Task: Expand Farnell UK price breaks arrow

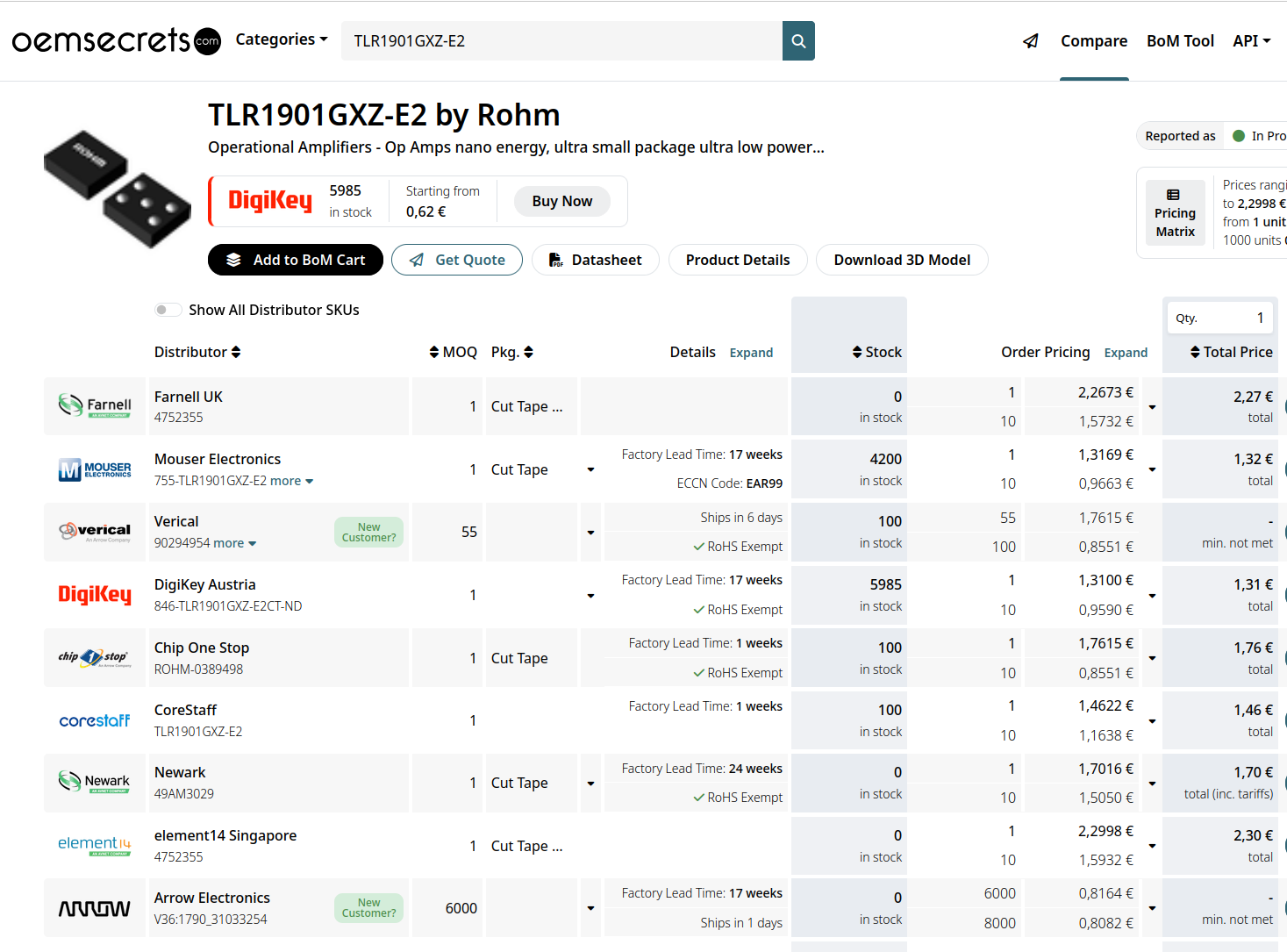Action: (x=1152, y=407)
